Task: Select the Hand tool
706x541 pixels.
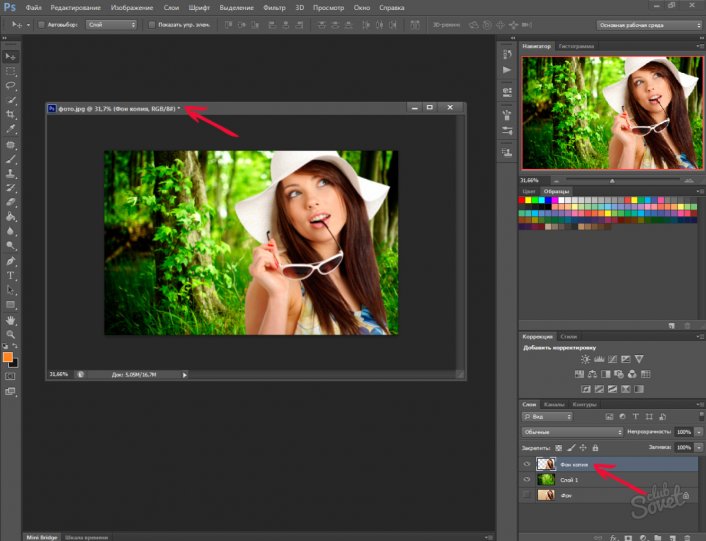Action: [x=11, y=319]
